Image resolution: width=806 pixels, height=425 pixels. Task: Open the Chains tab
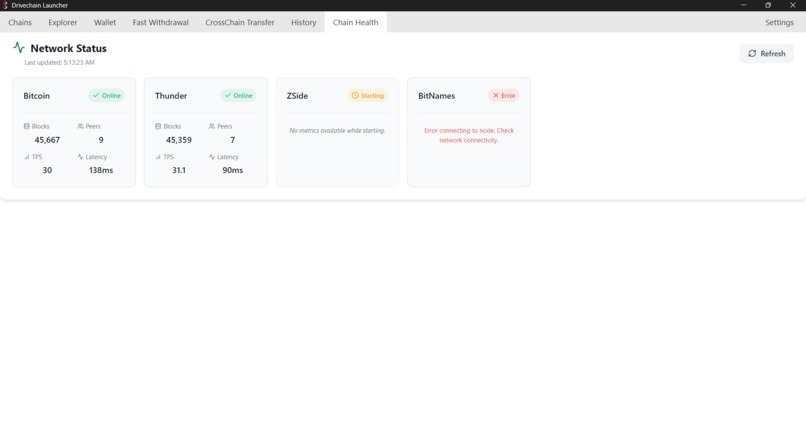click(20, 23)
